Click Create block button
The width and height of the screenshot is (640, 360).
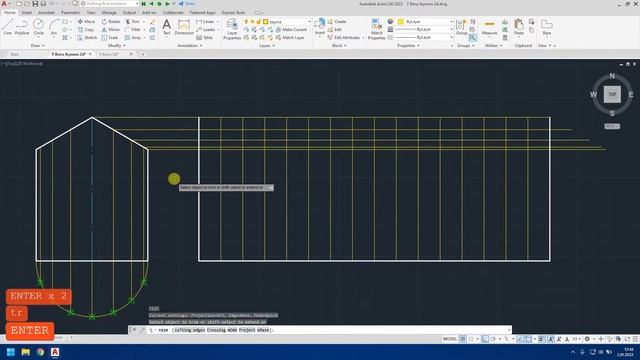337,22
